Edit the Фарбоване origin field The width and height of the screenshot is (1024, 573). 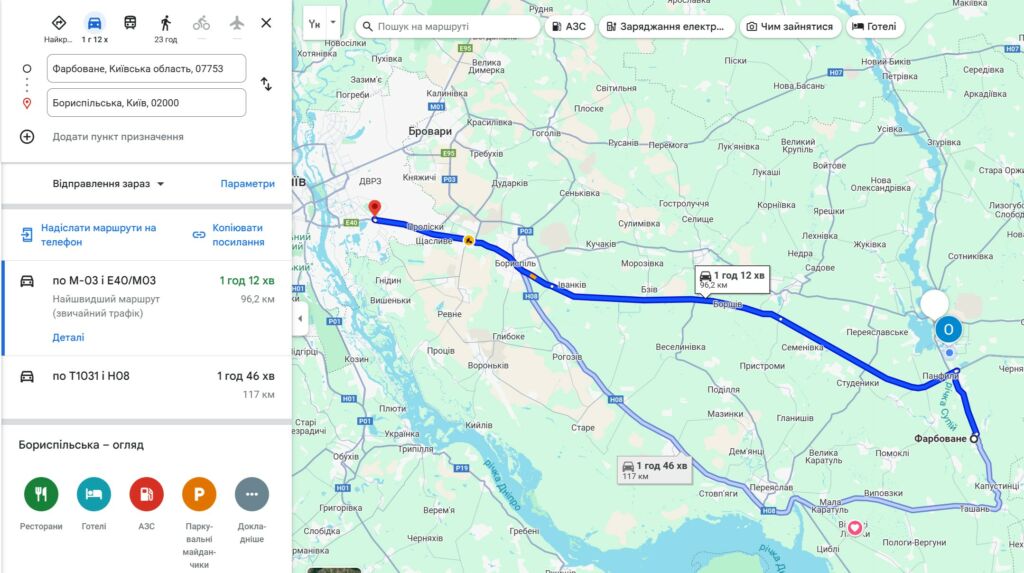pos(146,69)
